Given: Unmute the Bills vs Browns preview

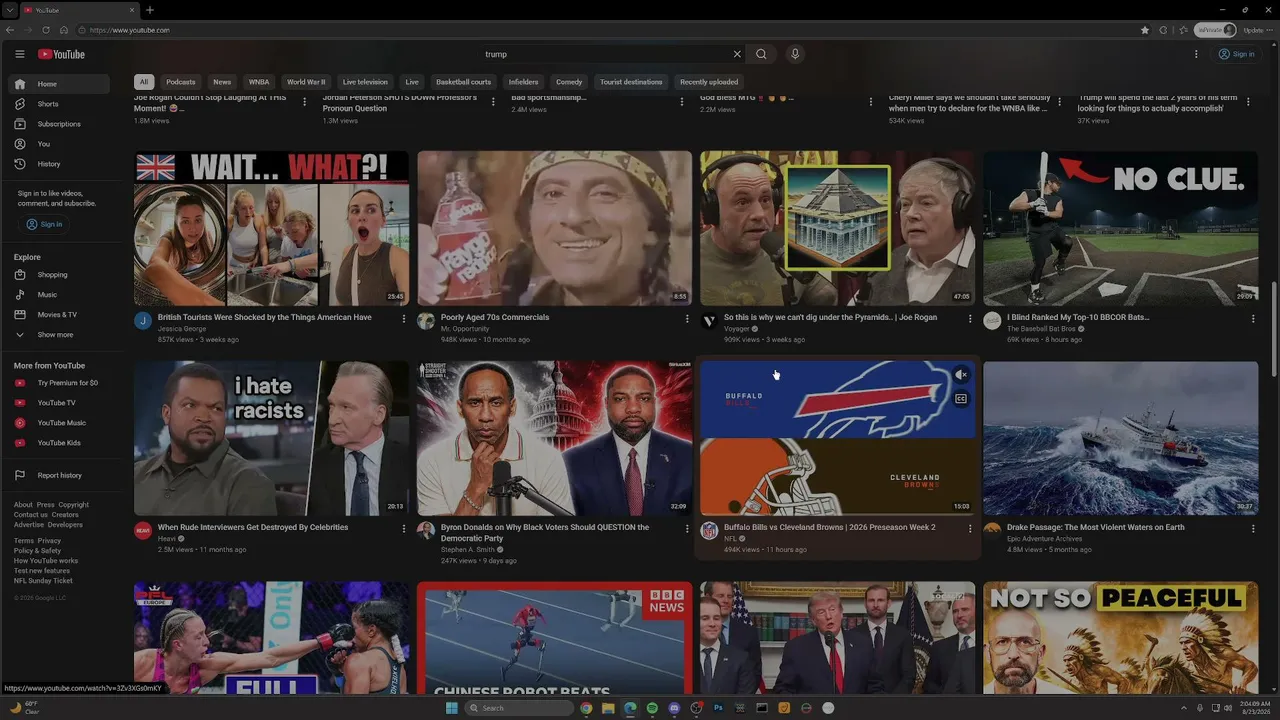Looking at the screenshot, I should tap(961, 375).
